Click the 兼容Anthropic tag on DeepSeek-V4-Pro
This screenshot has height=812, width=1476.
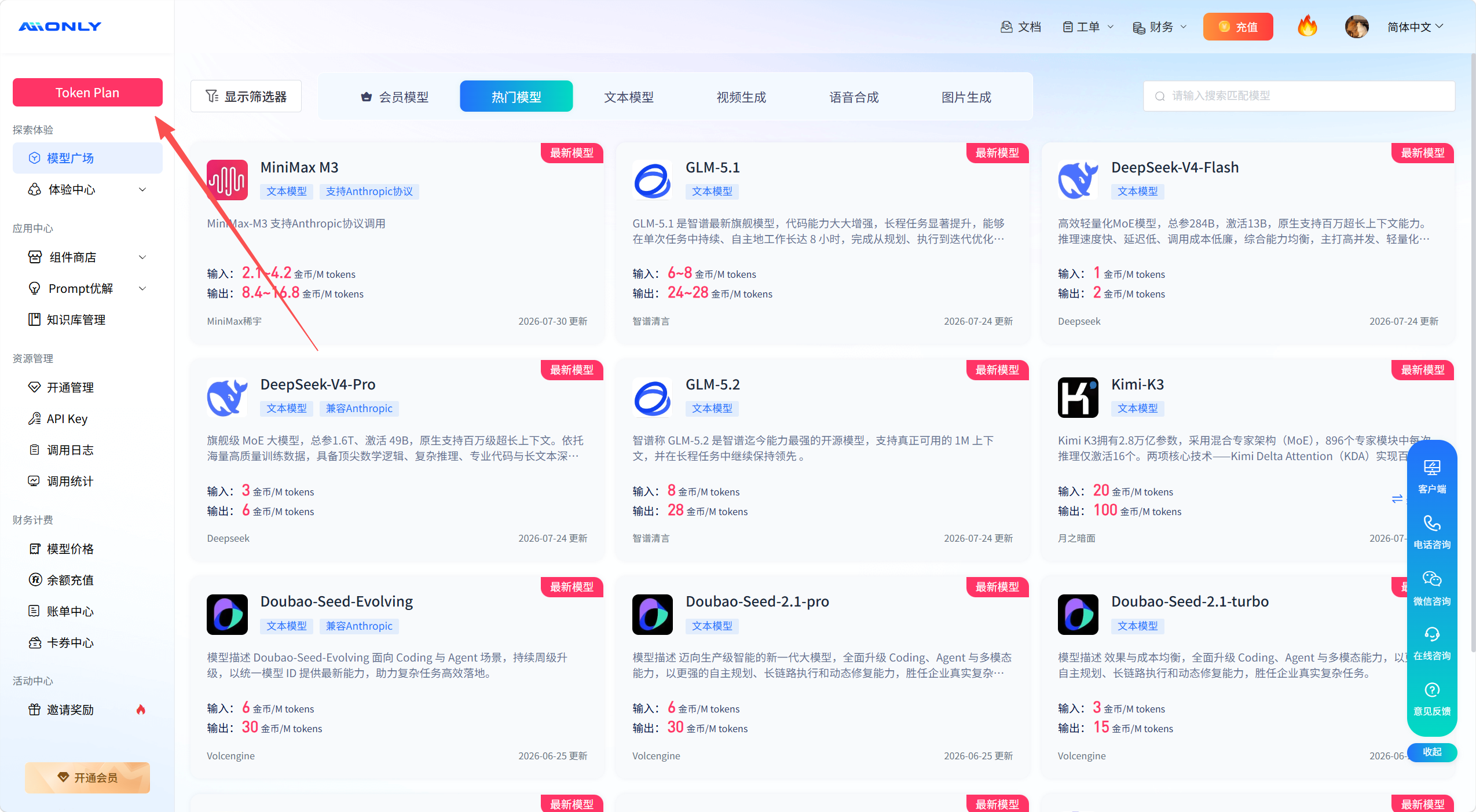point(359,409)
